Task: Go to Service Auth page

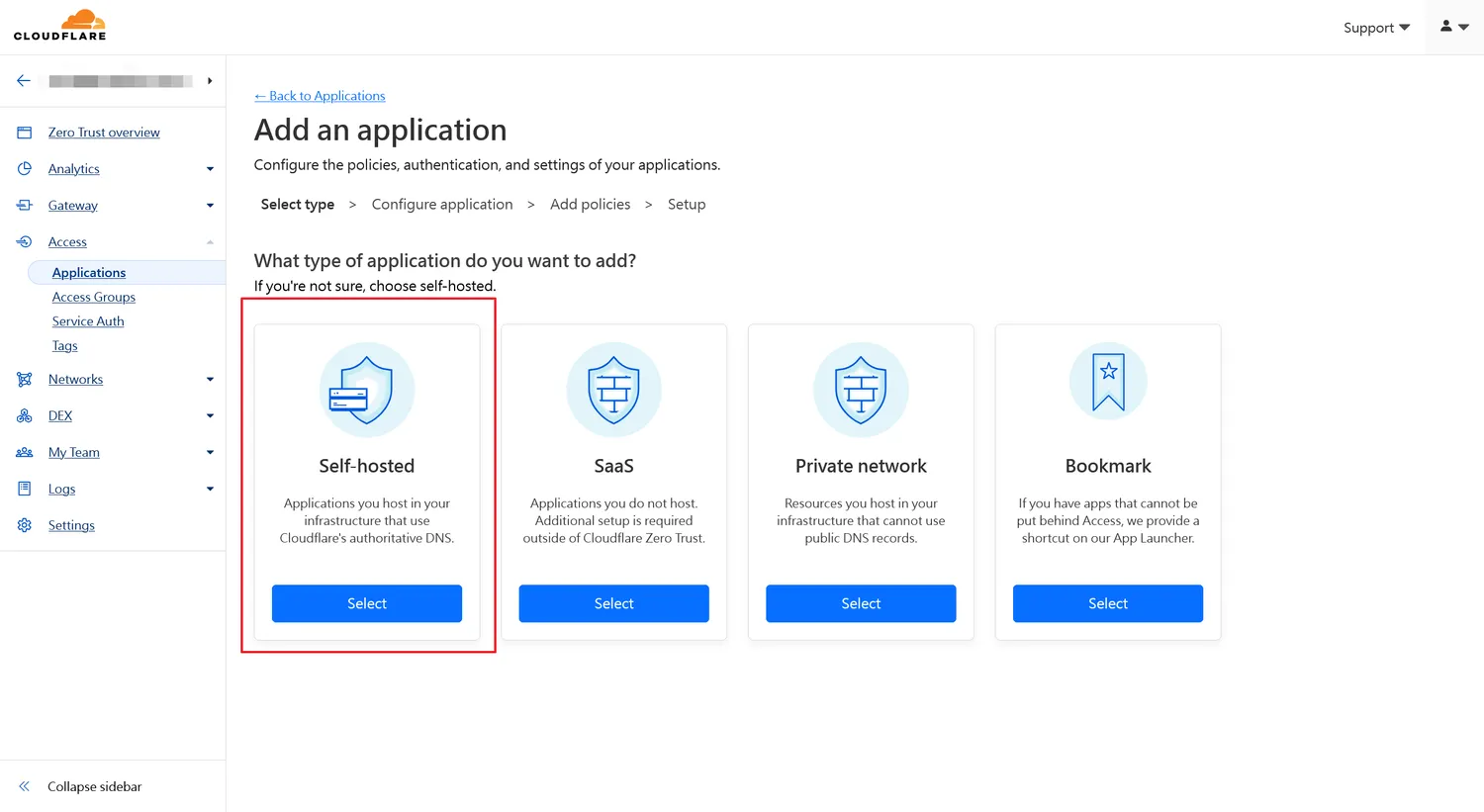Action: (x=88, y=321)
